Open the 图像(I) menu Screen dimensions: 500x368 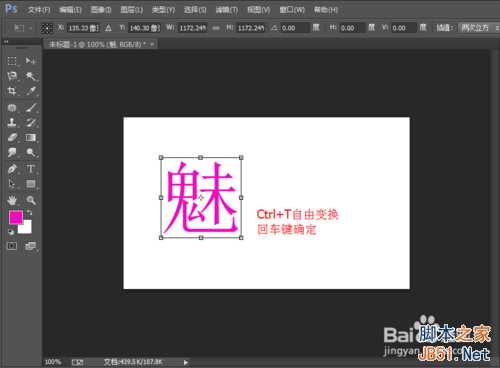[101, 10]
